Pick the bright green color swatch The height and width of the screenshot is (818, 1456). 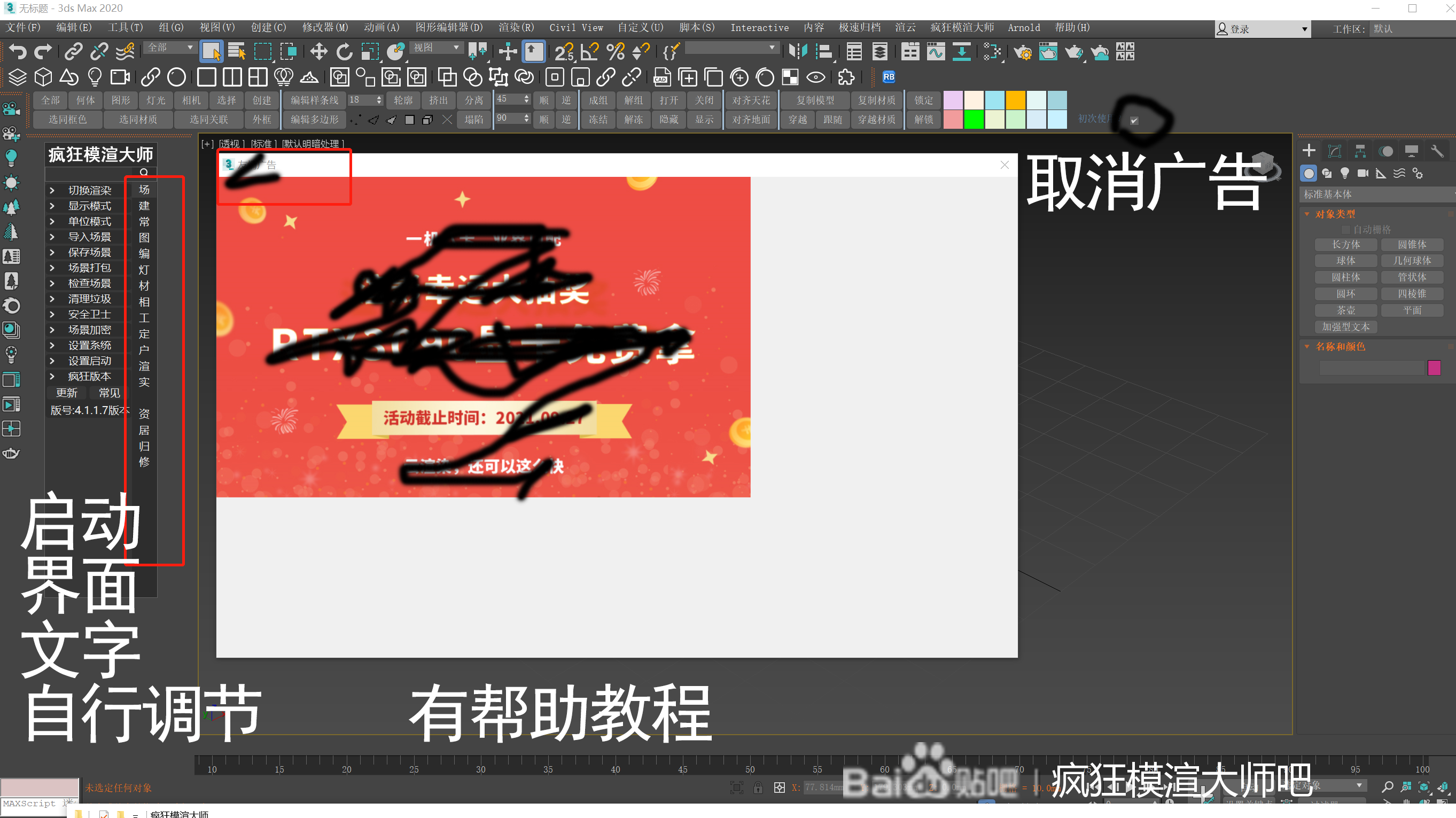click(974, 120)
